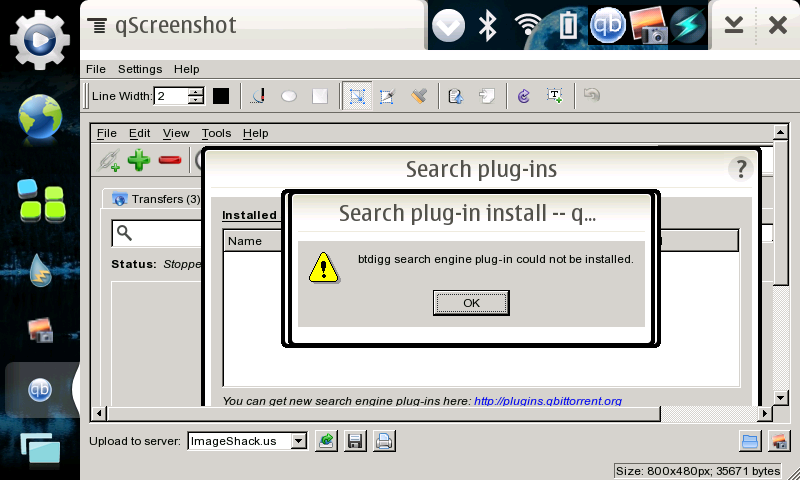Viewport: 800px width, 480px height.
Task: Click the purple rotate arrow icon
Action: tap(523, 96)
